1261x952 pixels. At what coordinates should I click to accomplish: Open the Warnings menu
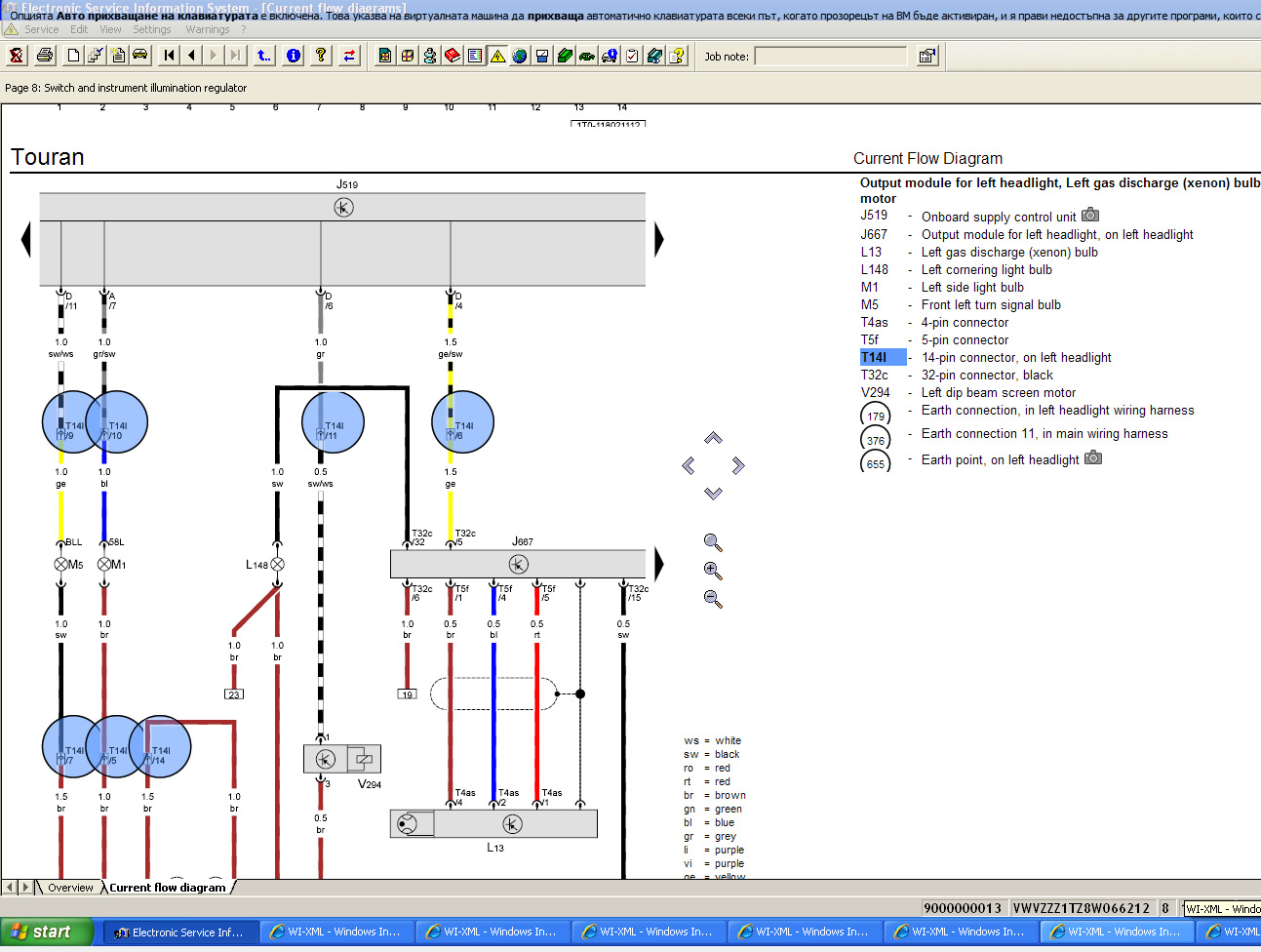[208, 29]
